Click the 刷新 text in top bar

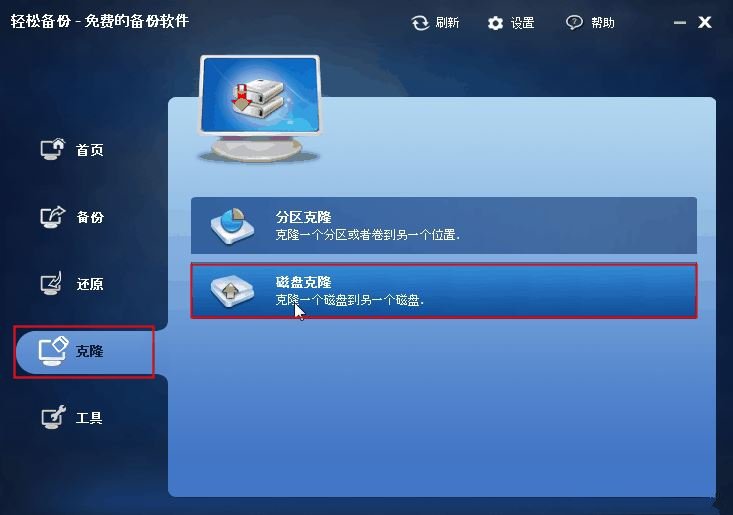(447, 22)
